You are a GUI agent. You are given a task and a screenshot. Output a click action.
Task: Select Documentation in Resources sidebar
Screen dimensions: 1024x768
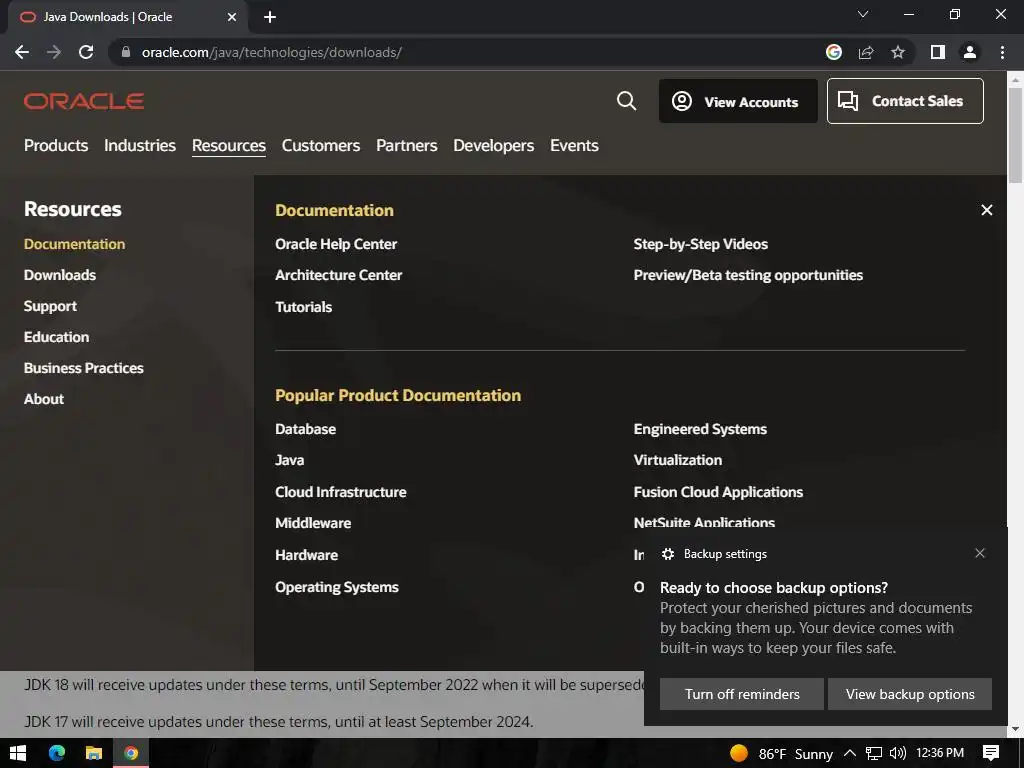pyautogui.click(x=74, y=244)
